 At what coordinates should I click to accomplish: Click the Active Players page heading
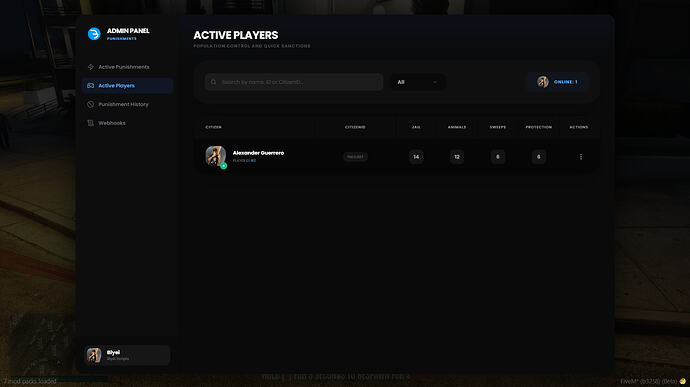click(236, 35)
